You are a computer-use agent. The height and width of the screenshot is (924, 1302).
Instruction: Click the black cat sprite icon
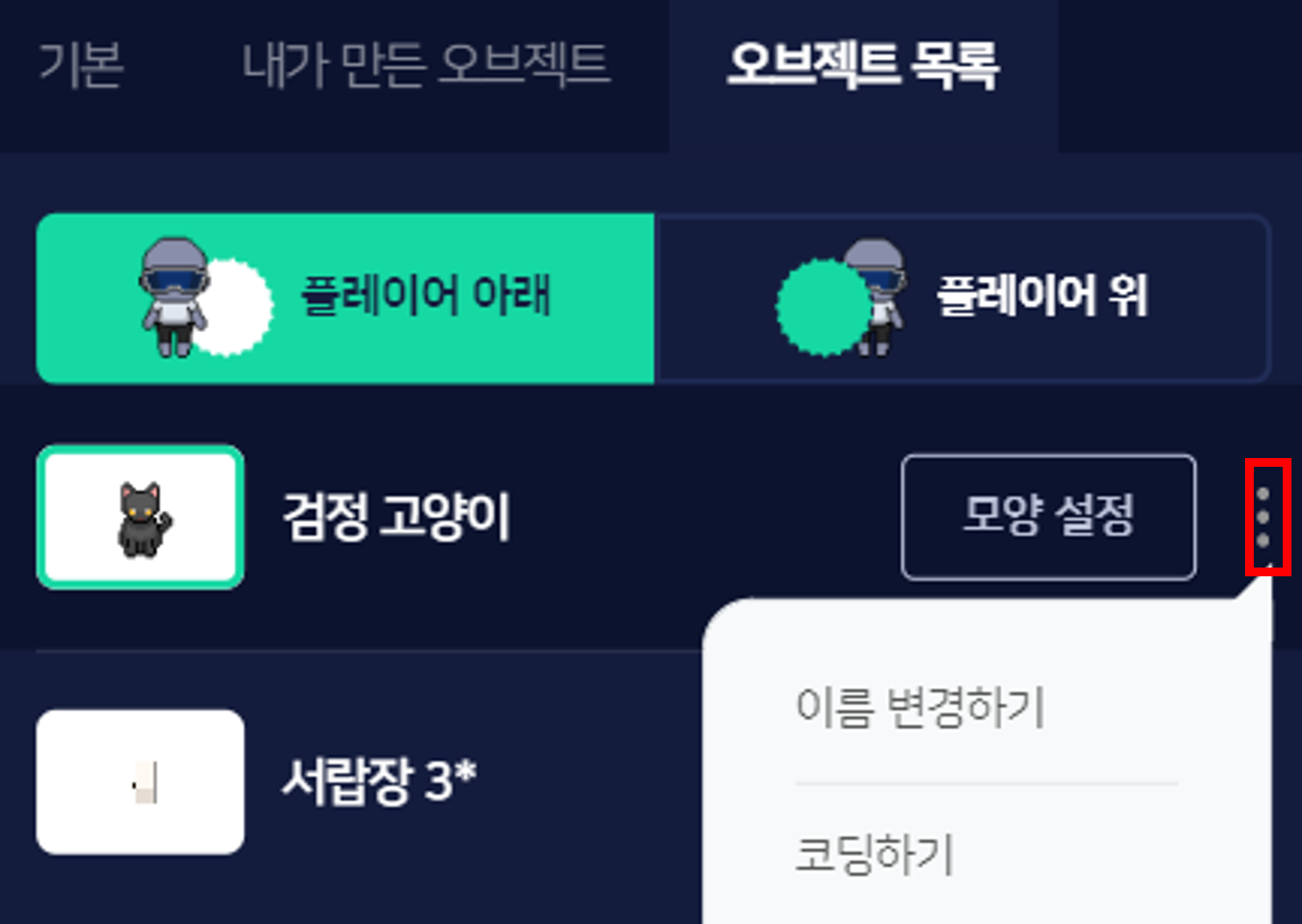point(144,519)
